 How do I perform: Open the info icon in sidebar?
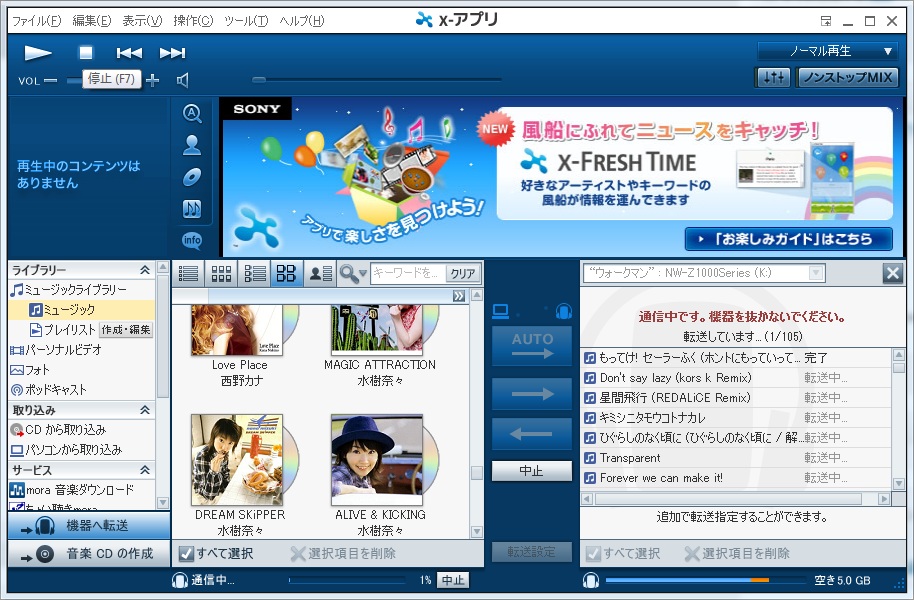(x=192, y=240)
